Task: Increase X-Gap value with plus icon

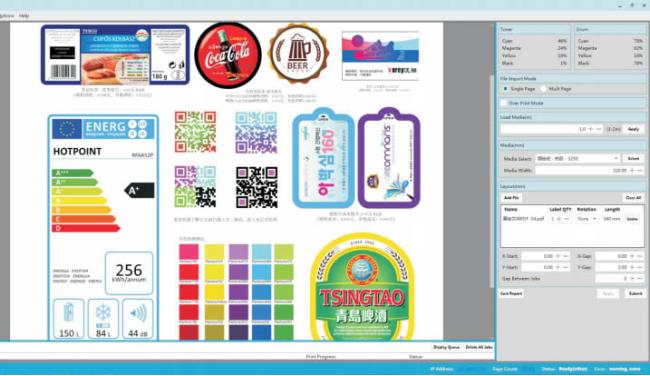Action: pyautogui.click(x=632, y=256)
